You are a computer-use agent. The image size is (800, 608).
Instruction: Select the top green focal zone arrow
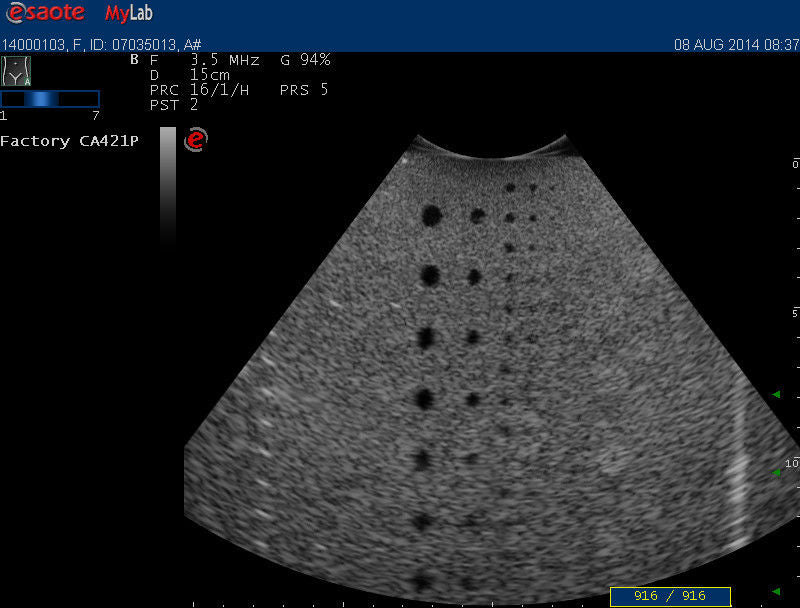pyautogui.click(x=775, y=395)
